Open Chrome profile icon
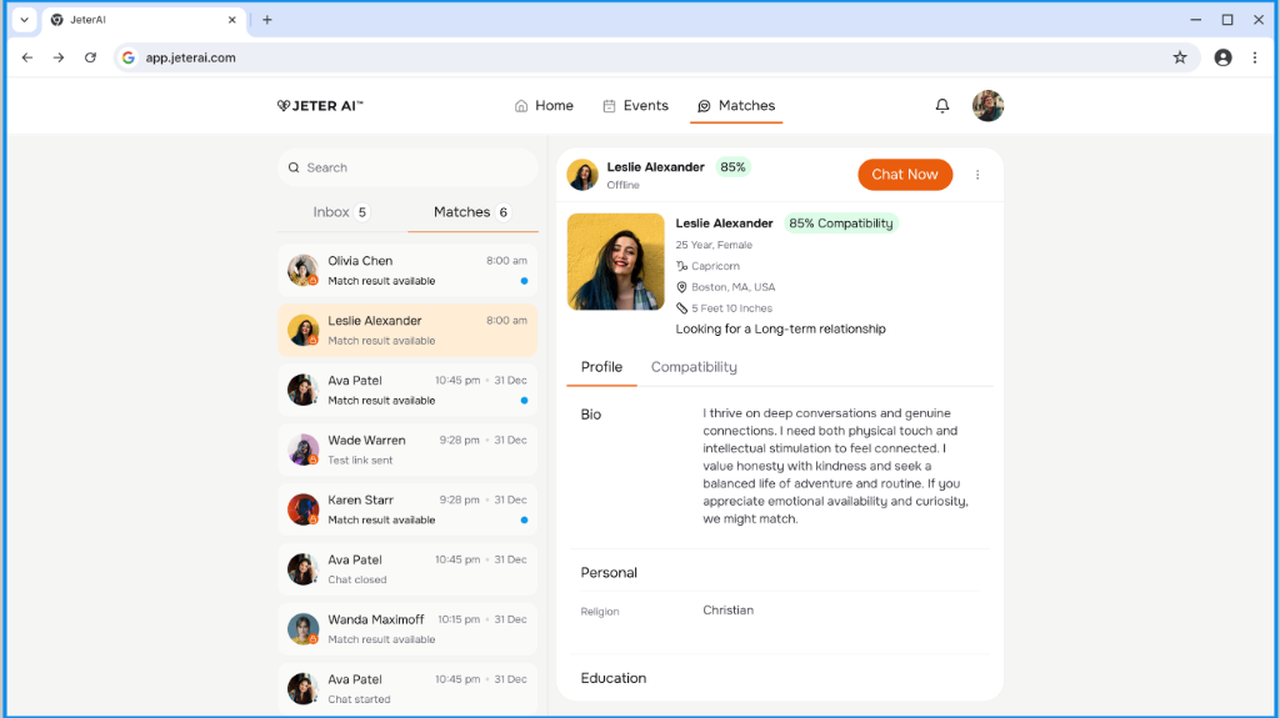 1223,58
